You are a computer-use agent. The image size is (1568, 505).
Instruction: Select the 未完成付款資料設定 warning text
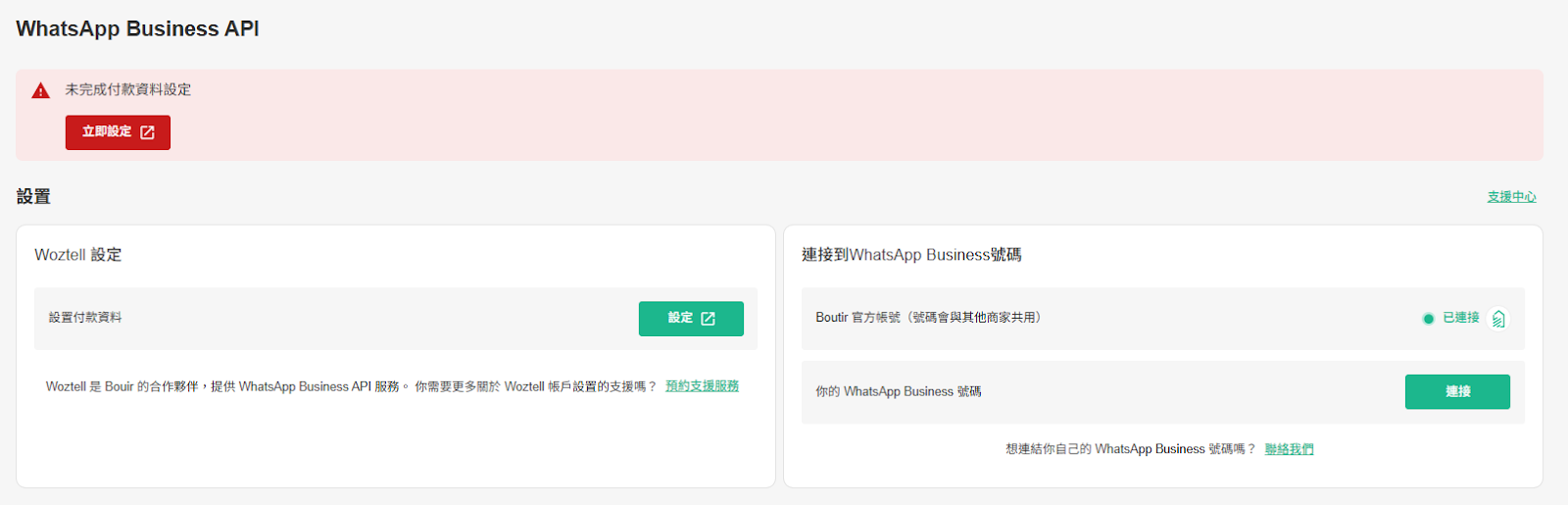coord(128,89)
